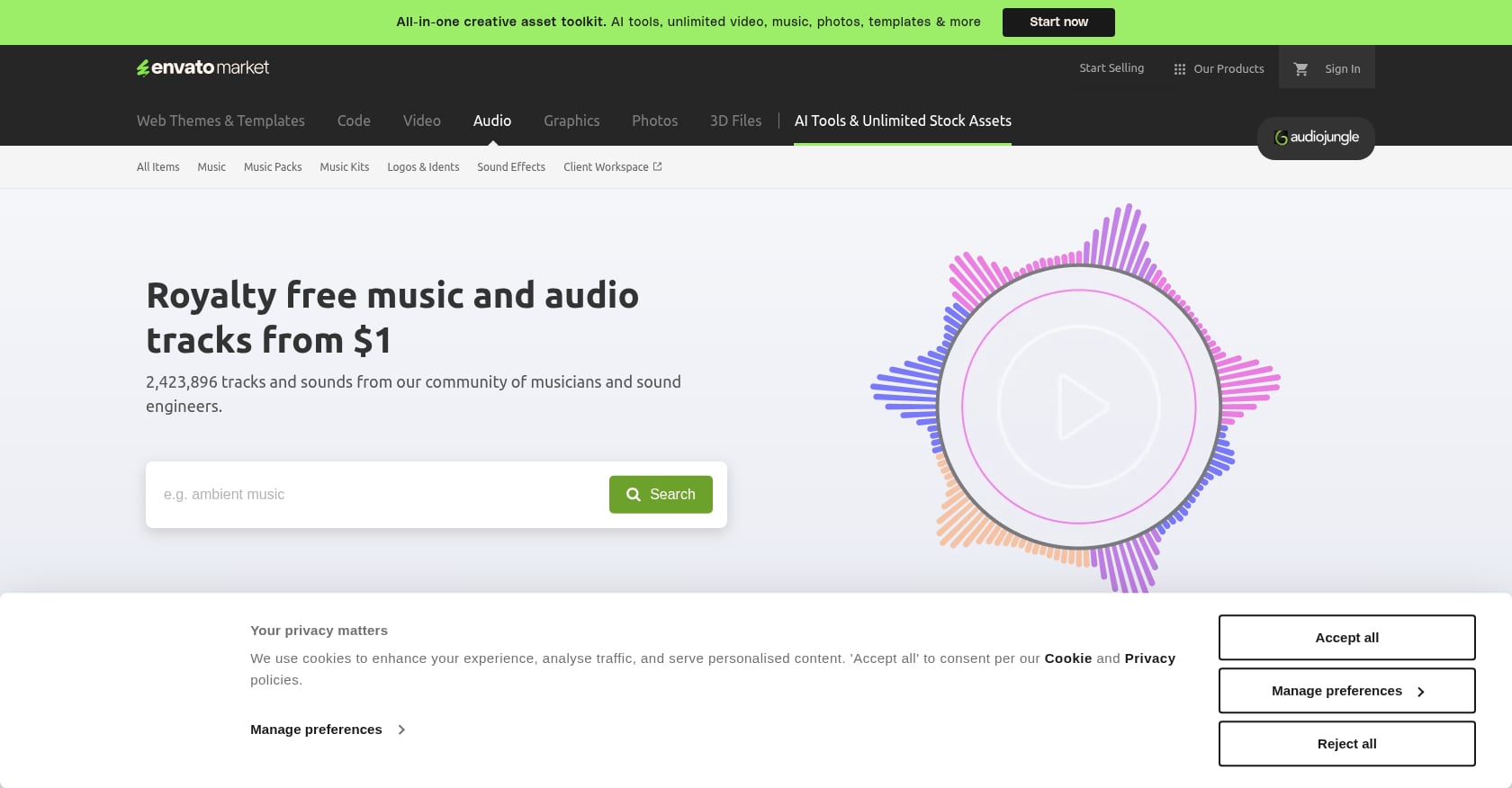The width and height of the screenshot is (1512, 788).
Task: Open the 3D Files category
Action: tap(735, 121)
